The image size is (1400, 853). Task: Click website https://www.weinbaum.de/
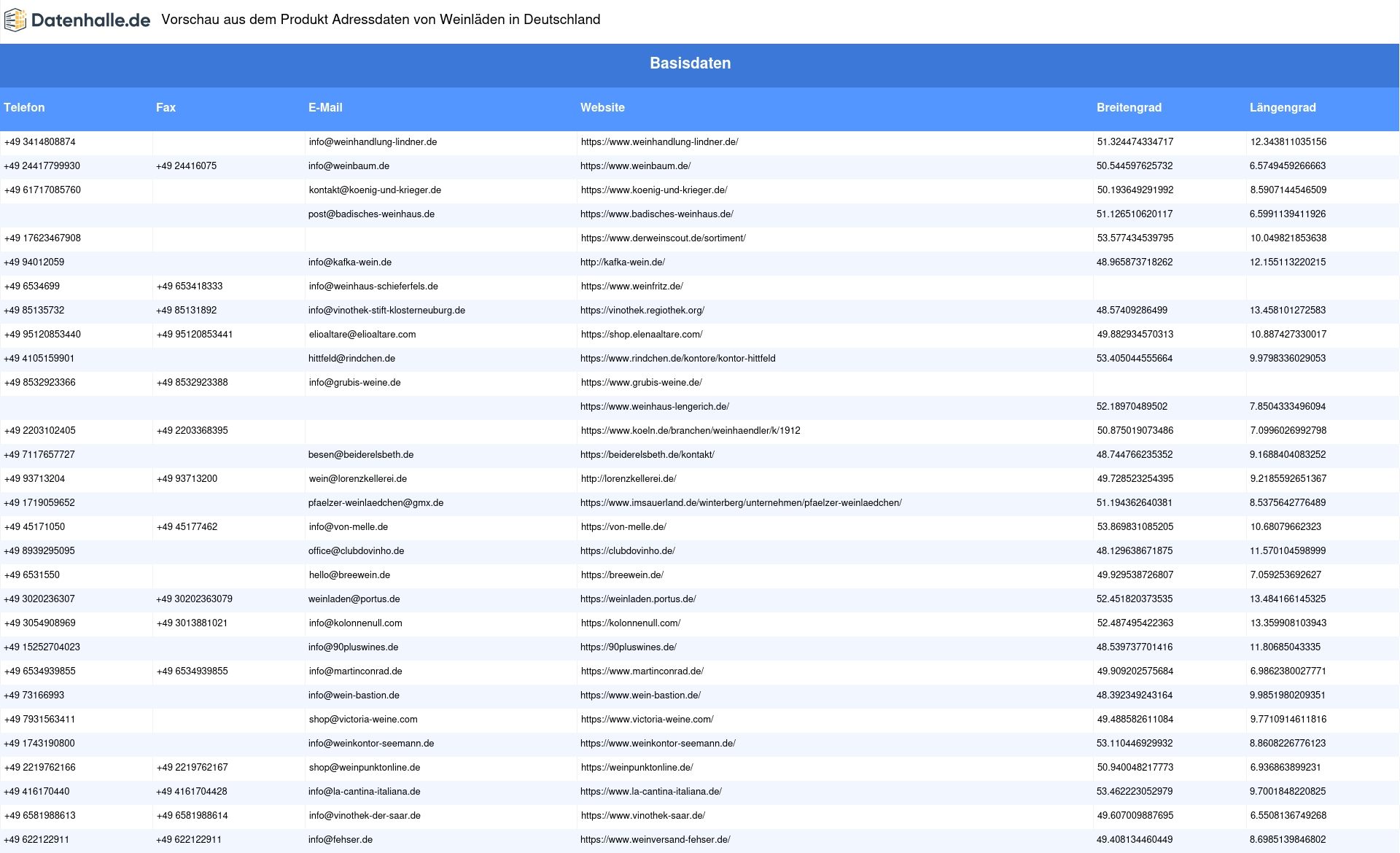pyautogui.click(x=636, y=166)
